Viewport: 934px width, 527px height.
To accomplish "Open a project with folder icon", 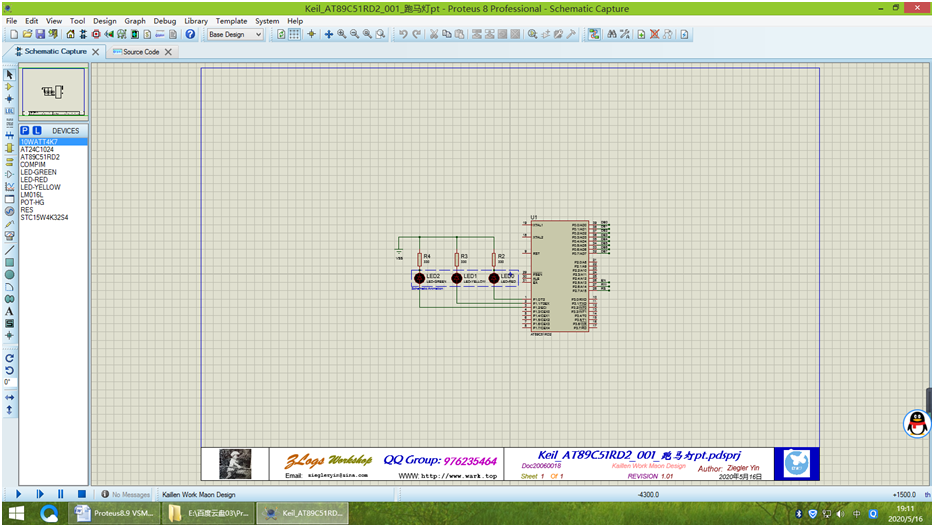I will pos(27,35).
